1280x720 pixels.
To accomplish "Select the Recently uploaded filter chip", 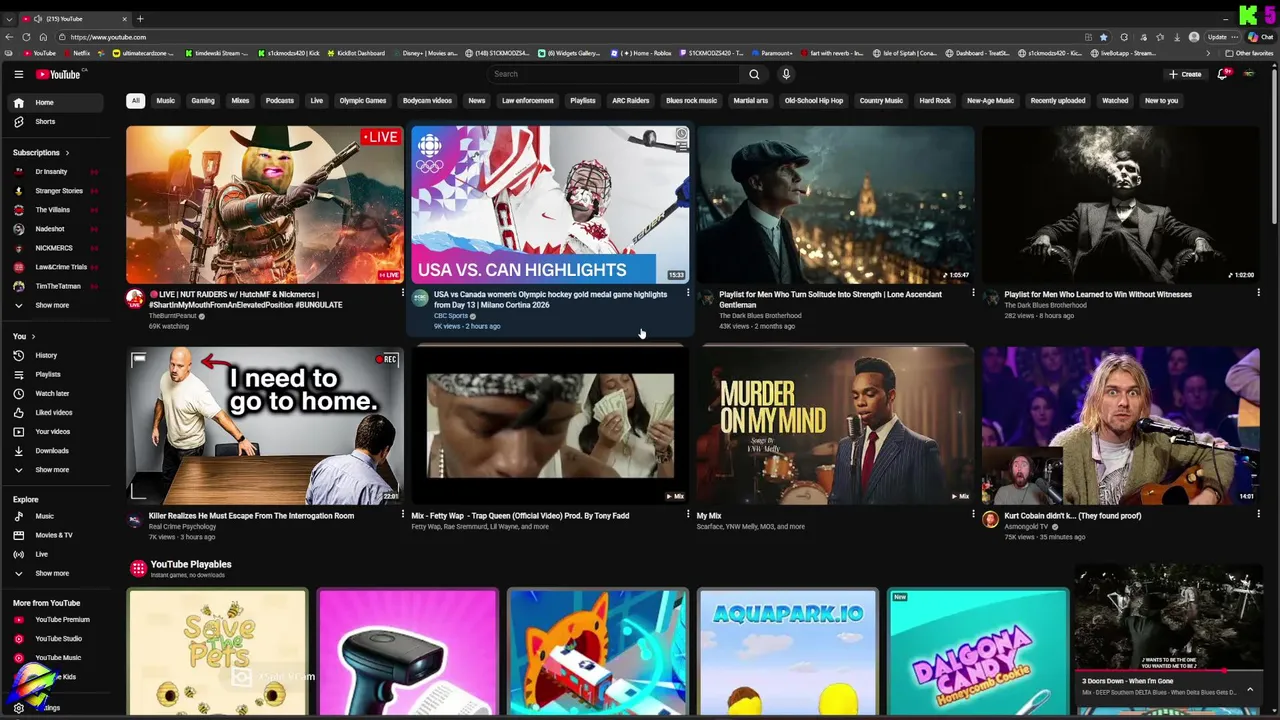I will [1058, 100].
